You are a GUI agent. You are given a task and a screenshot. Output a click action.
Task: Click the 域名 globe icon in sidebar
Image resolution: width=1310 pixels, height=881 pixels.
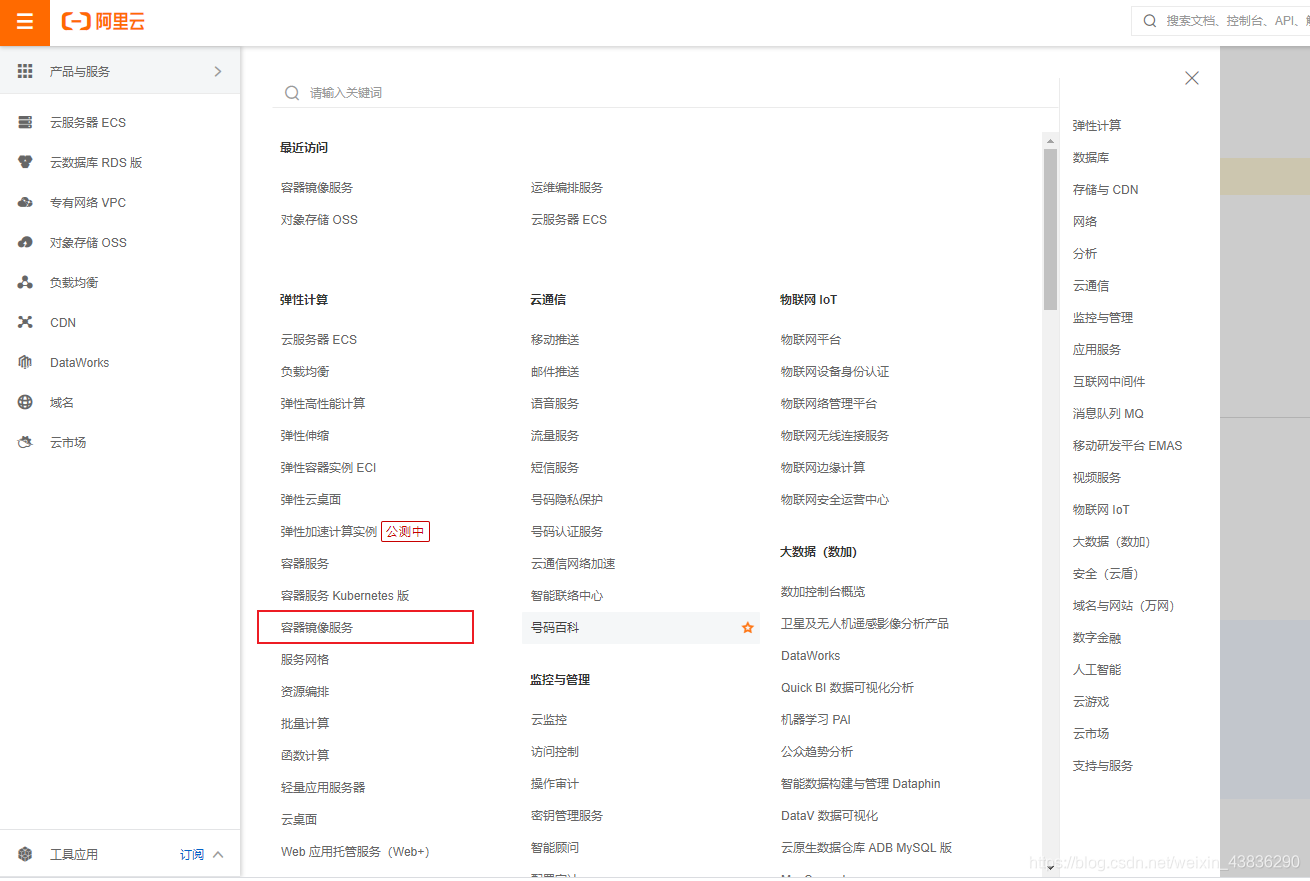tap(25, 402)
